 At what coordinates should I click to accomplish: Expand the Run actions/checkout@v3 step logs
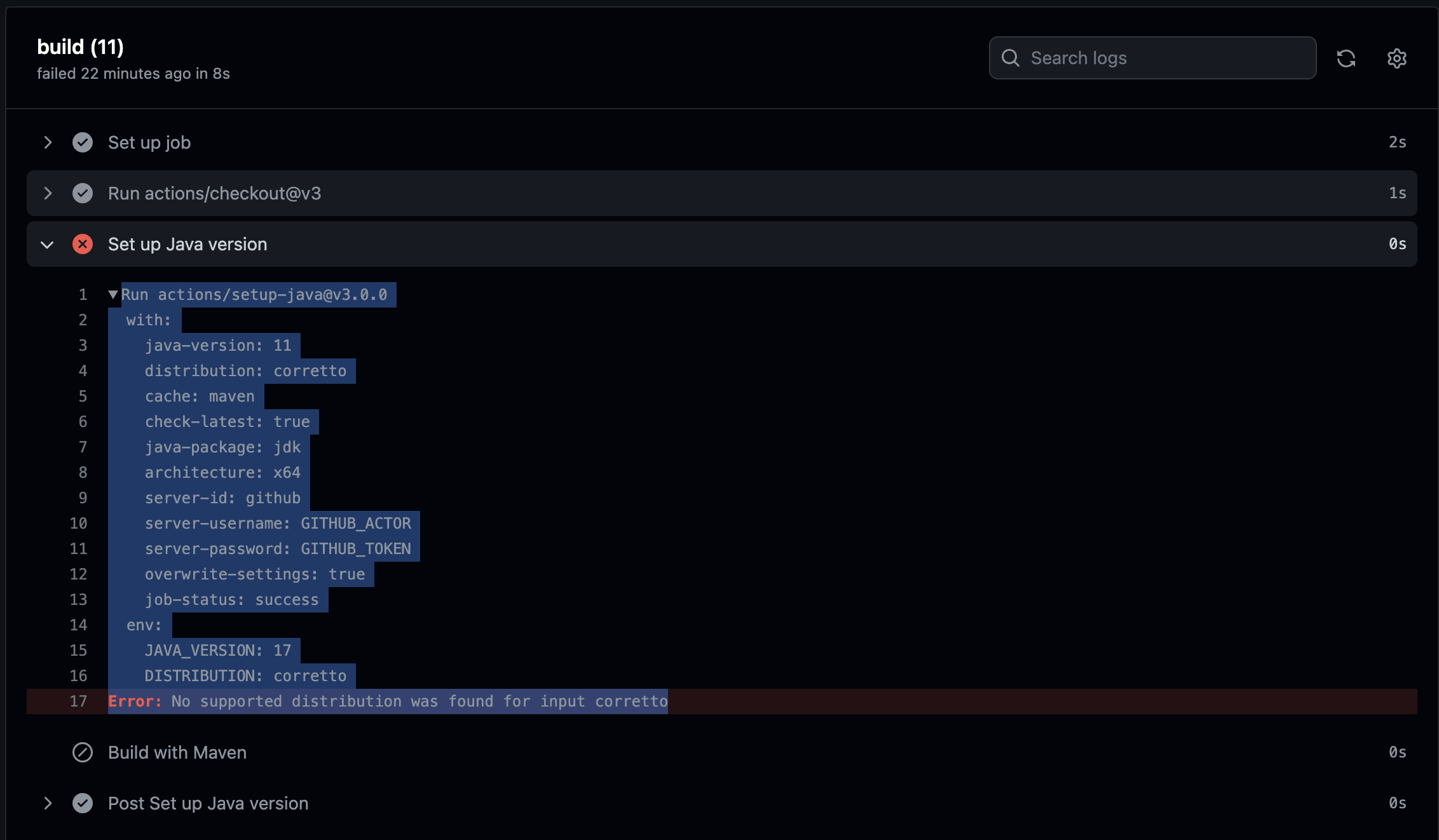48,193
